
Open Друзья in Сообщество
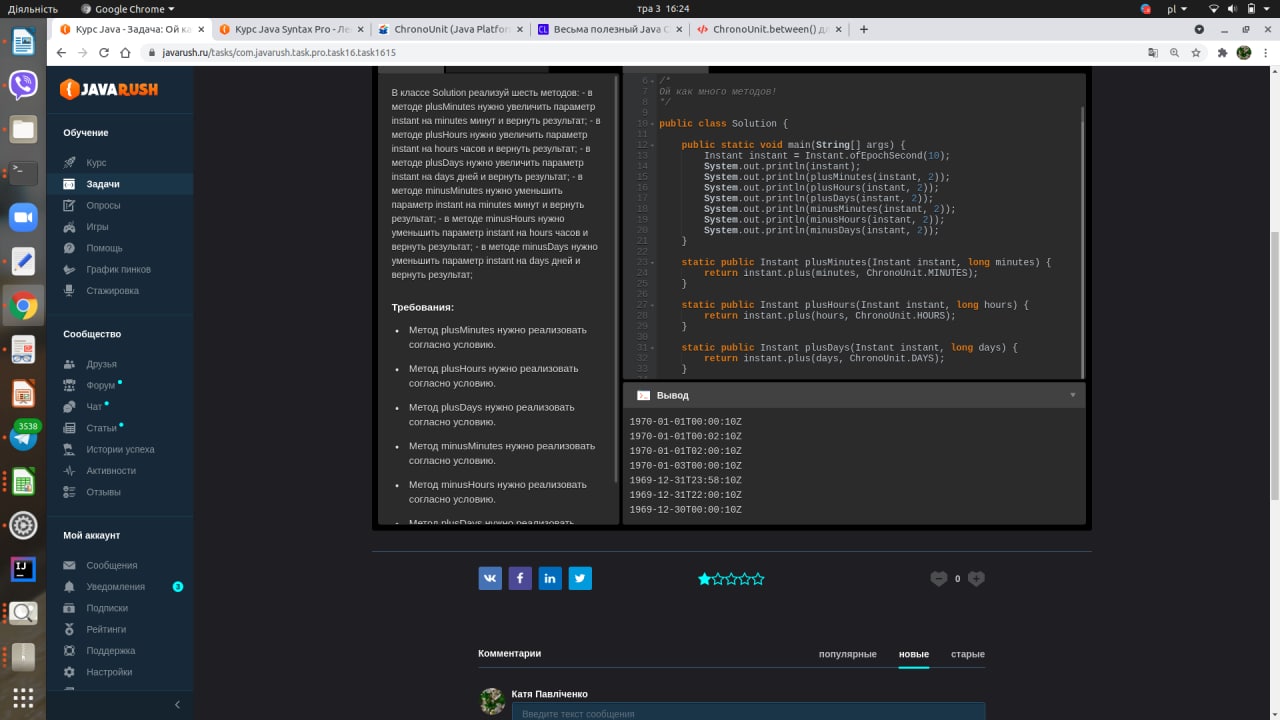point(101,364)
